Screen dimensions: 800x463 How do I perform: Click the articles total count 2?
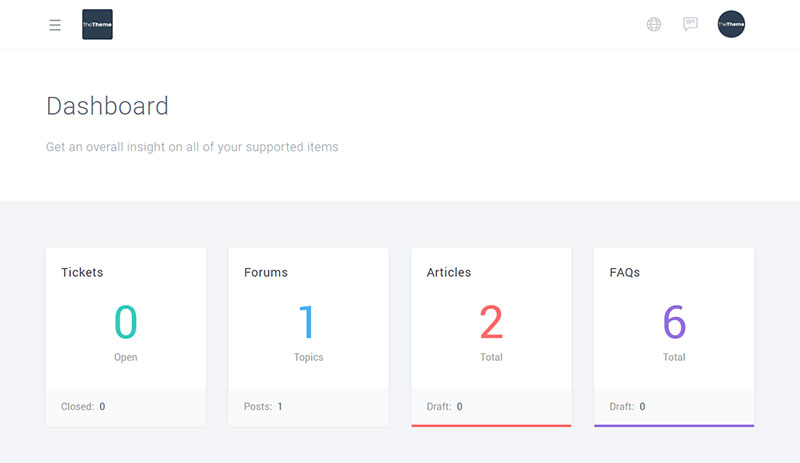[491, 322]
